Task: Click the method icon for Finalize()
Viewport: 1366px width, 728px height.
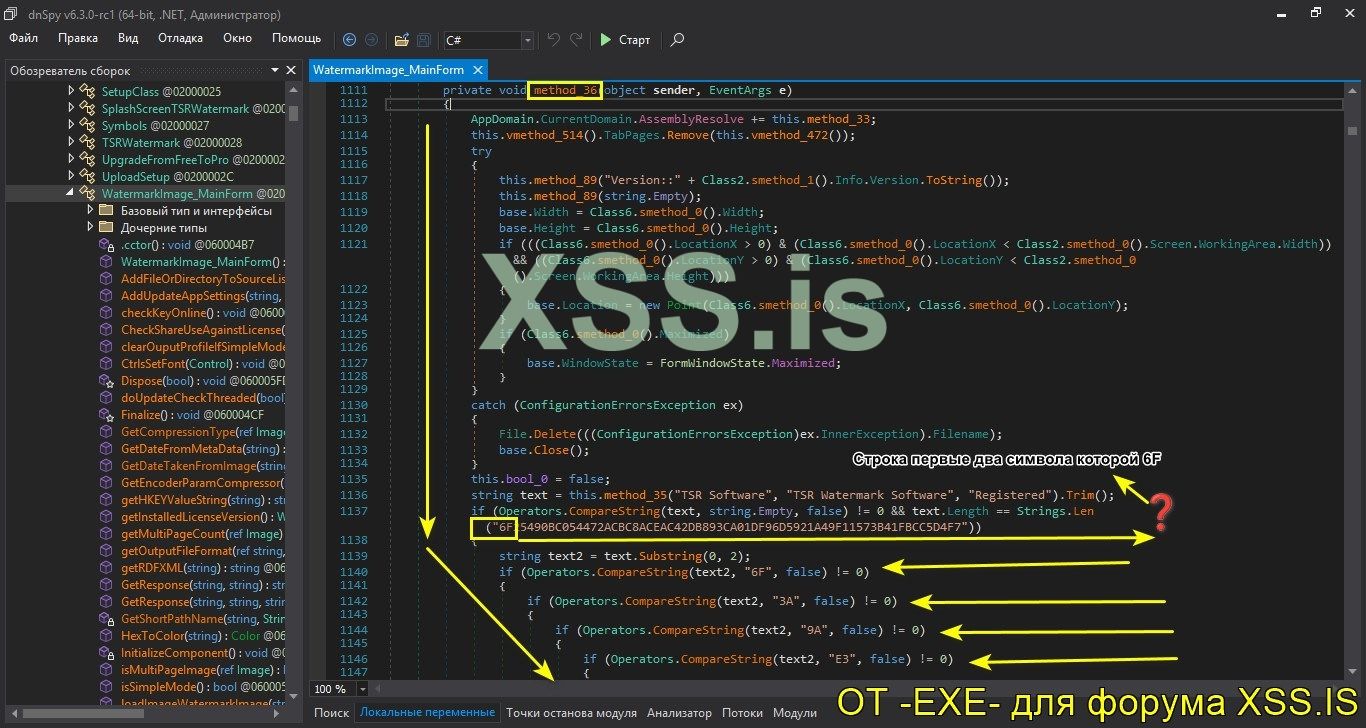Action: (x=107, y=415)
